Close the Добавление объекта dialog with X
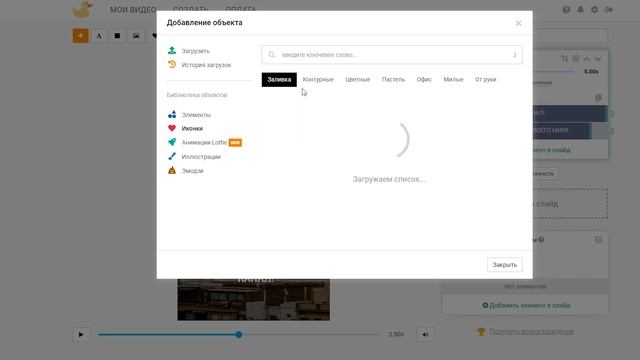This screenshot has height=360, width=640. [518, 23]
